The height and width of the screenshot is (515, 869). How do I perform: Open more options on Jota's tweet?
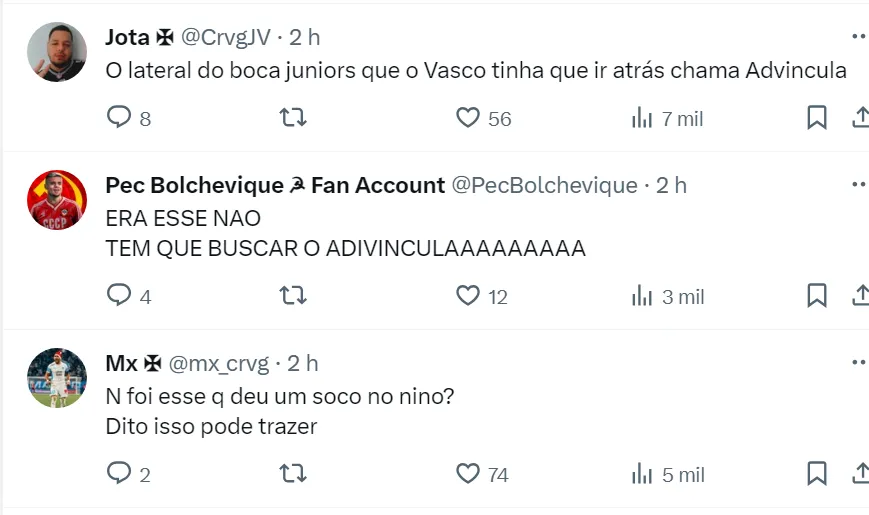point(859,37)
